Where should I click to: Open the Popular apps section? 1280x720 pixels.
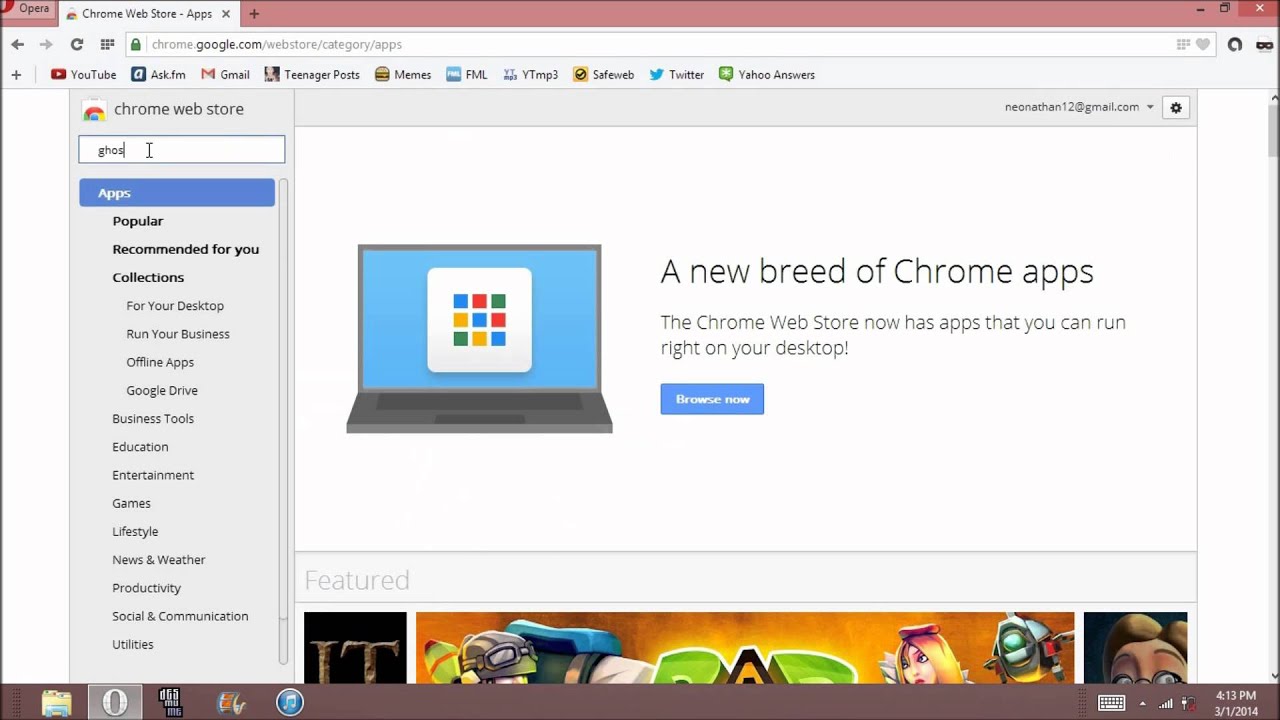138,221
